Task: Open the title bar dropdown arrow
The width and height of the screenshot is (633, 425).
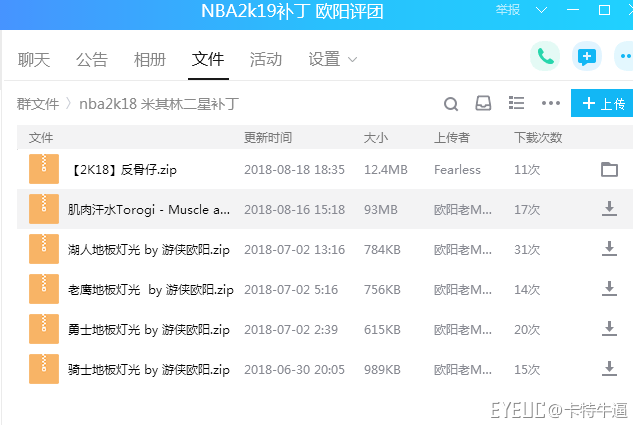Action: coord(541,10)
